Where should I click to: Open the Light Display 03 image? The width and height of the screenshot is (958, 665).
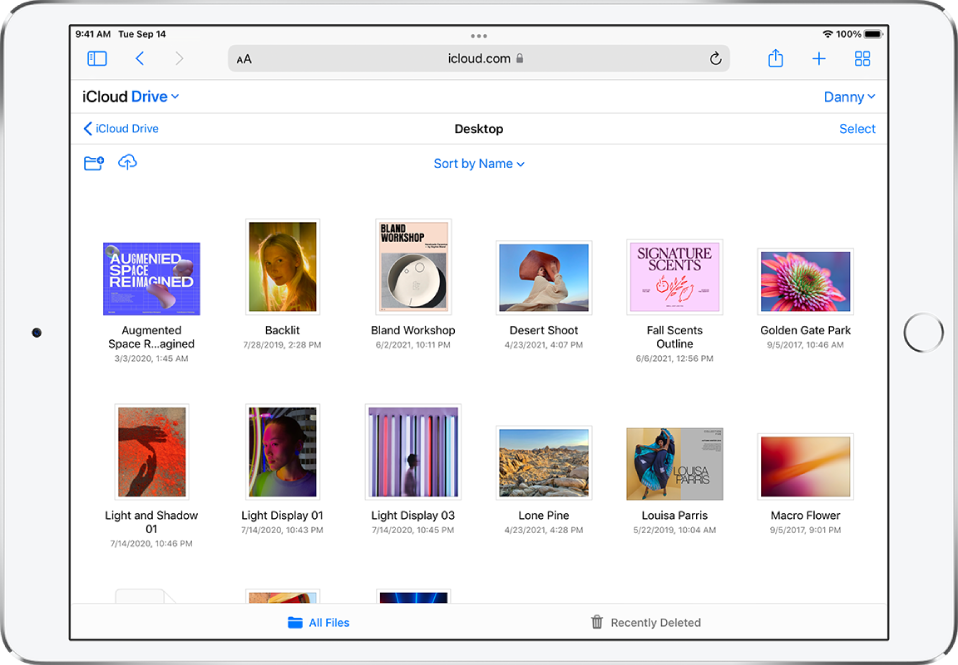(413, 452)
